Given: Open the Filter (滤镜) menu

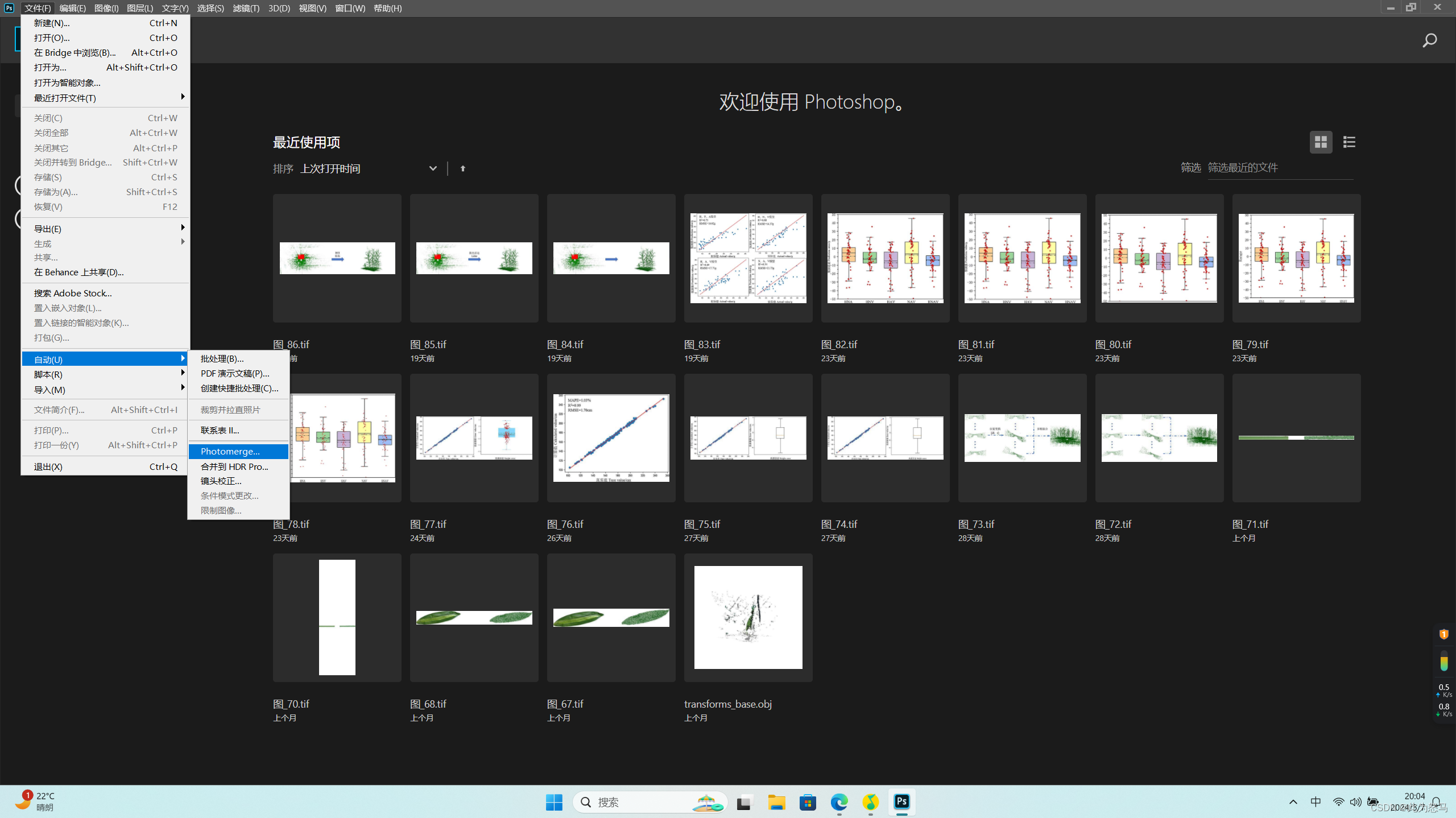Looking at the screenshot, I should pos(246,8).
